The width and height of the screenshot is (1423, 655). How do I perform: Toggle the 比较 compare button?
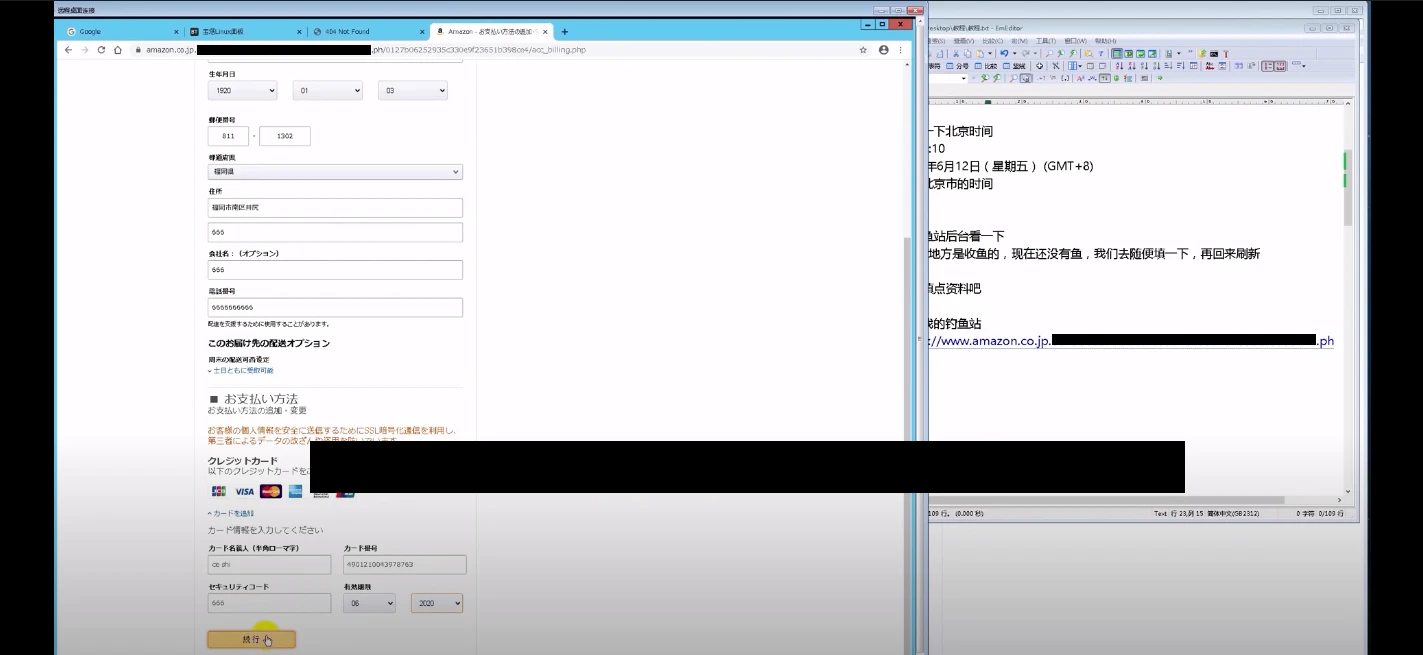click(986, 66)
